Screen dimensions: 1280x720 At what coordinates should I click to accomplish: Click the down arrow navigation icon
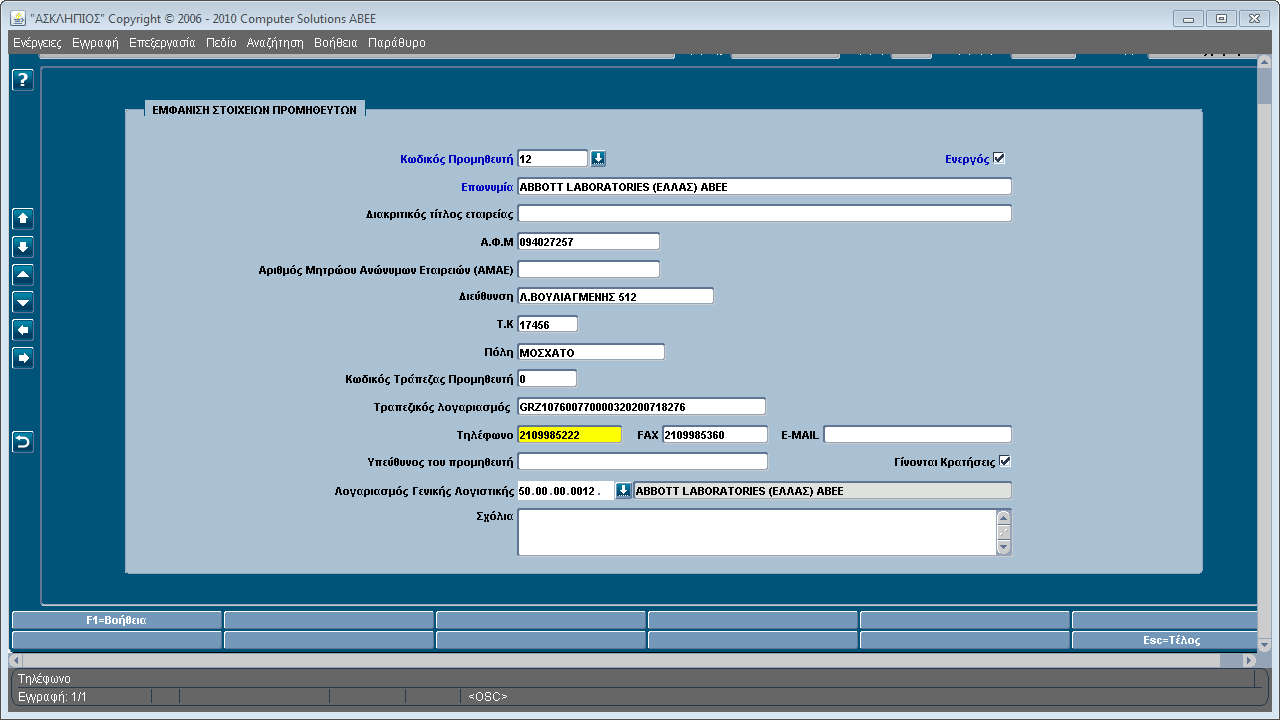point(23,246)
